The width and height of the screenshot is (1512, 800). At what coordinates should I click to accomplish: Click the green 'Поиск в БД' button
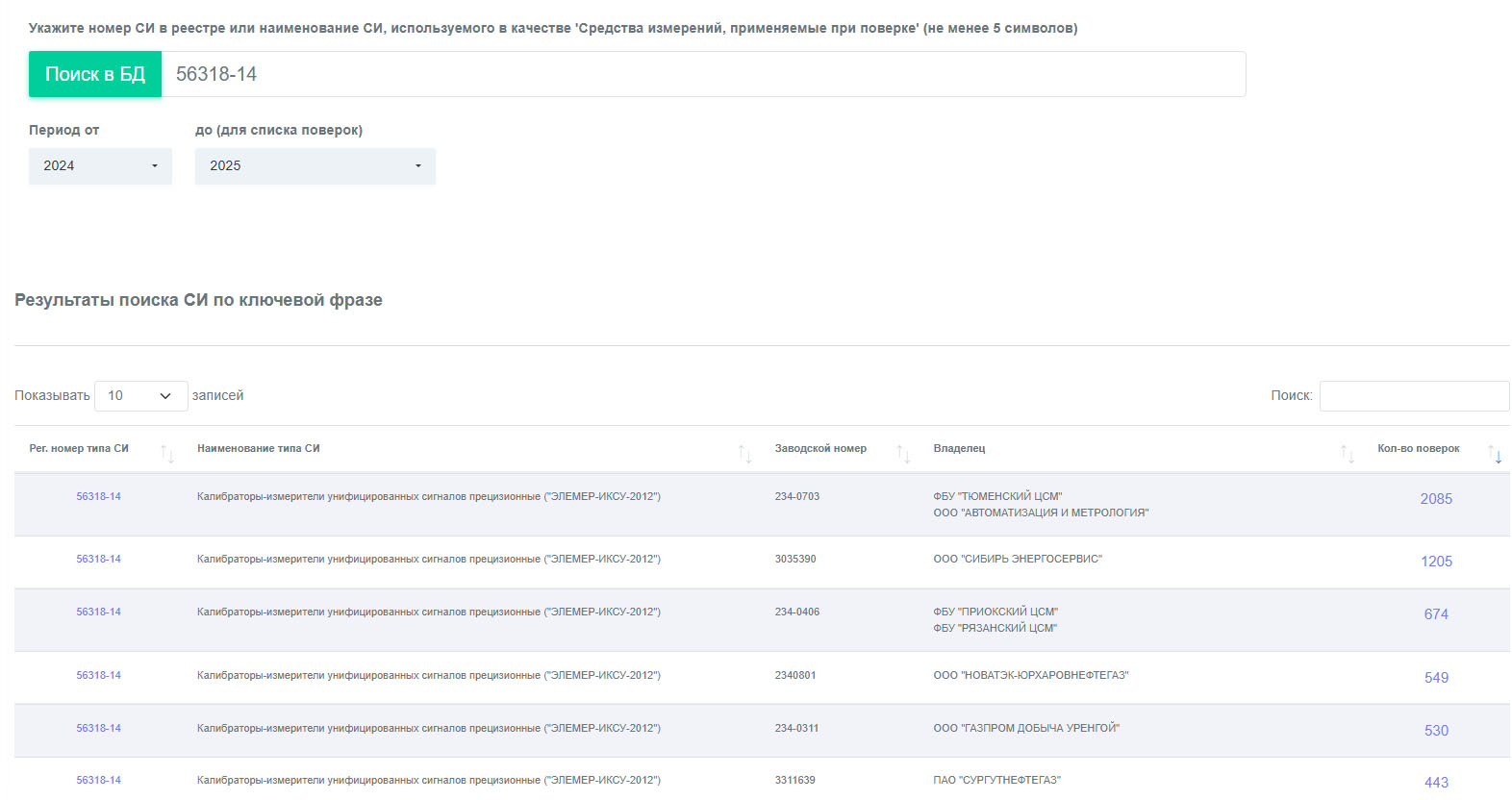point(95,74)
